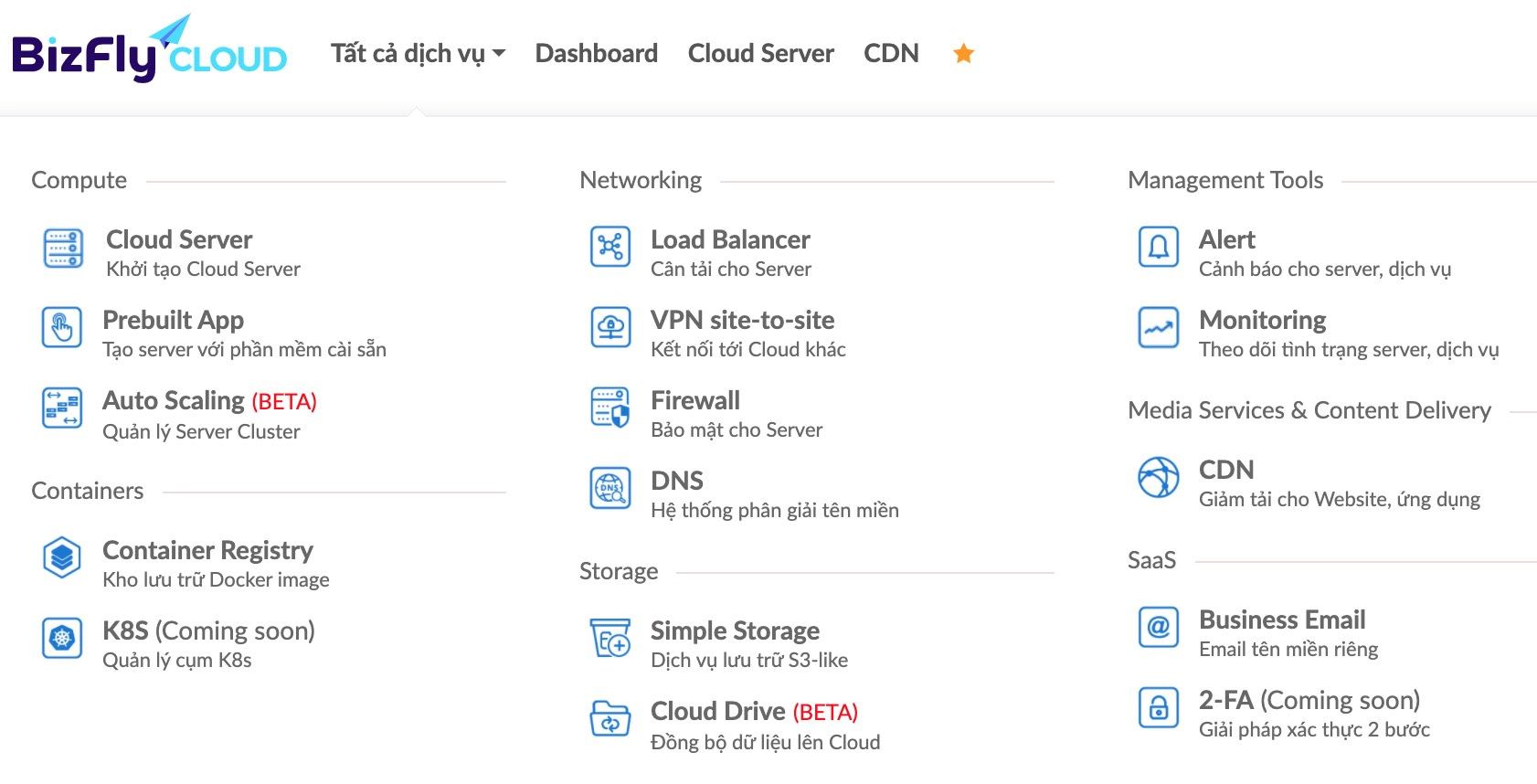The width and height of the screenshot is (1537, 784).
Task: Click the Monitoring chart icon
Action: click(x=1159, y=327)
